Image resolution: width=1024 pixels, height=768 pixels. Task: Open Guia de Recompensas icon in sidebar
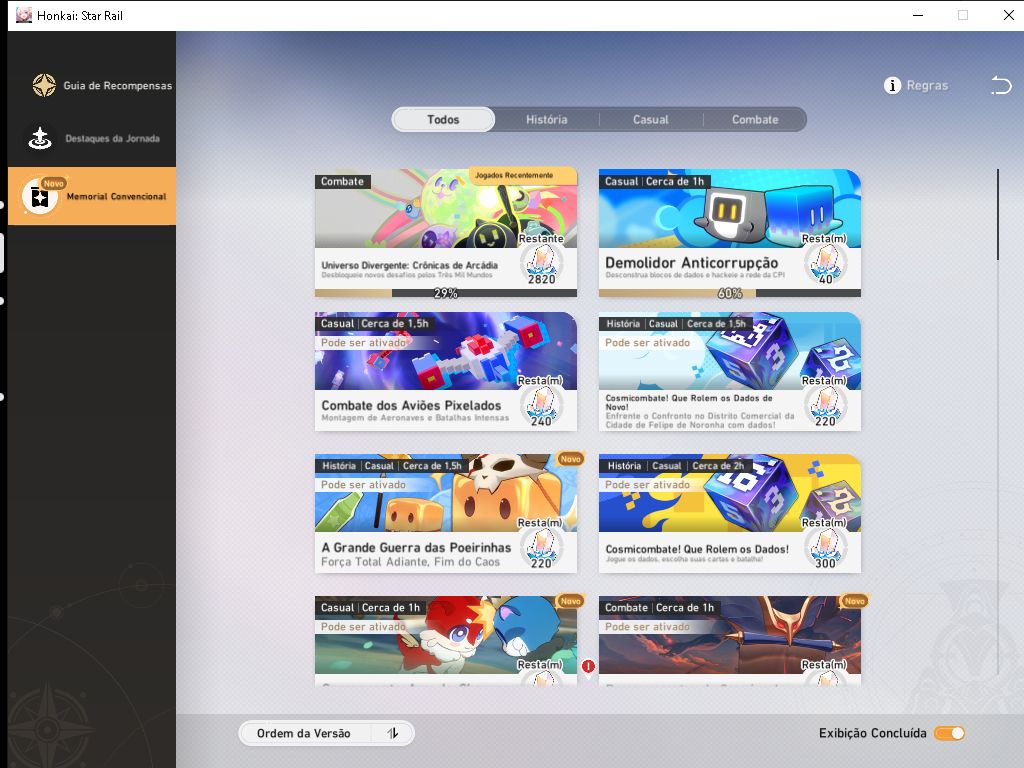[x=44, y=85]
